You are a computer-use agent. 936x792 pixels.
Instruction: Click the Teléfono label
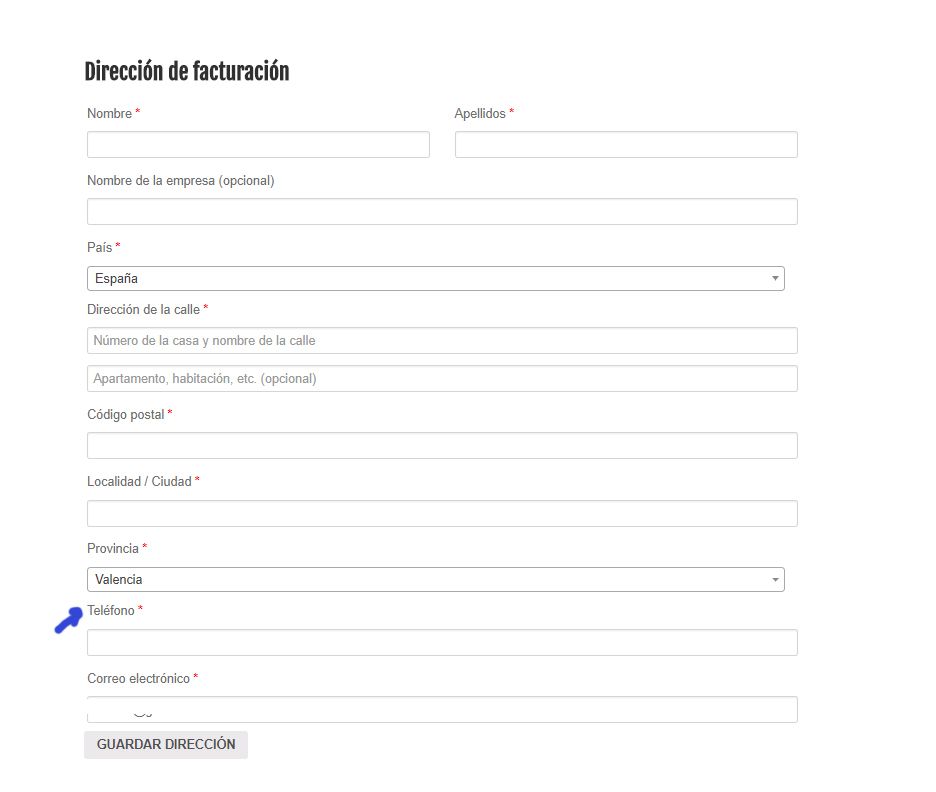(111, 611)
